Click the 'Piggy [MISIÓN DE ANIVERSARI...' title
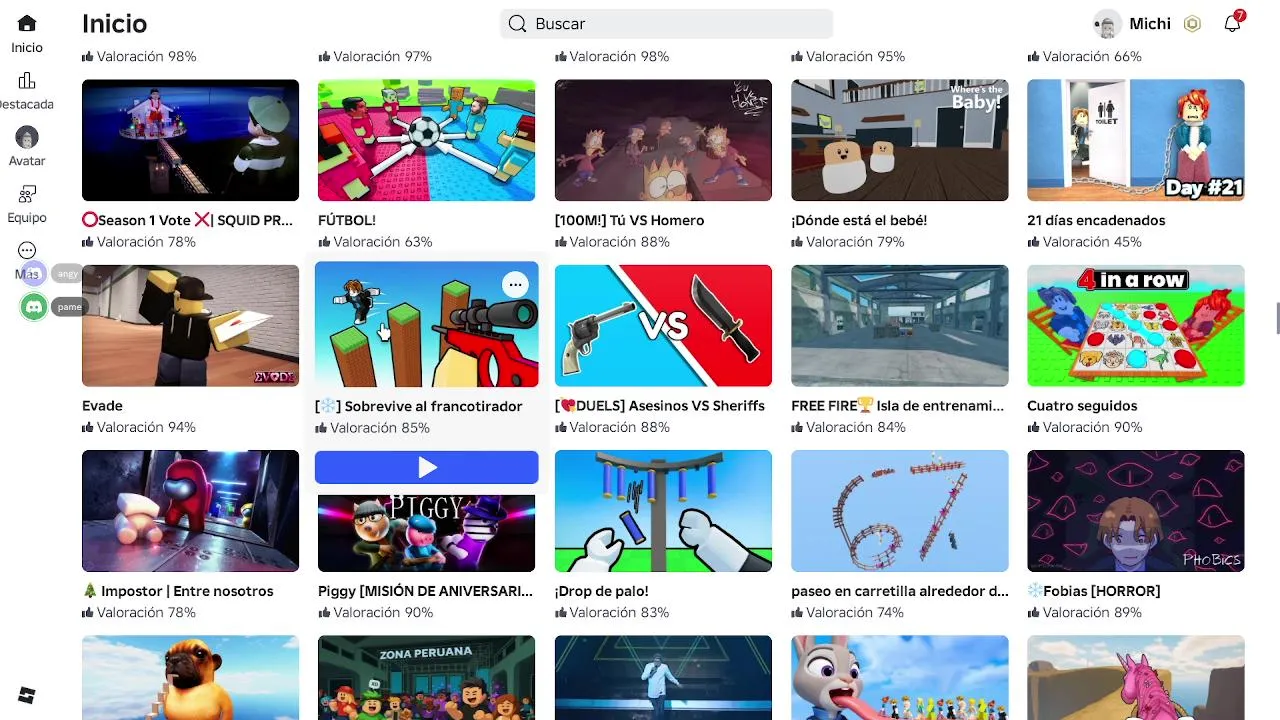Image resolution: width=1280 pixels, height=720 pixels. click(x=425, y=591)
